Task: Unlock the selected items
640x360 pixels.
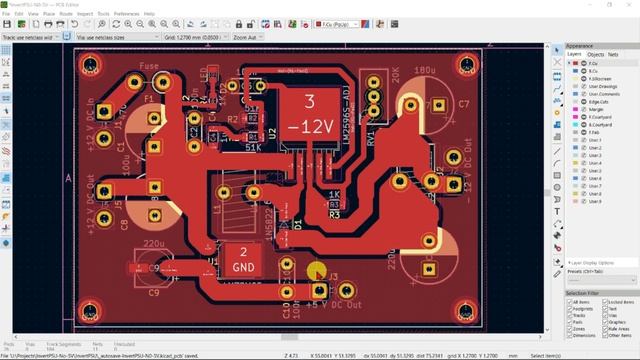Action: 251,24
